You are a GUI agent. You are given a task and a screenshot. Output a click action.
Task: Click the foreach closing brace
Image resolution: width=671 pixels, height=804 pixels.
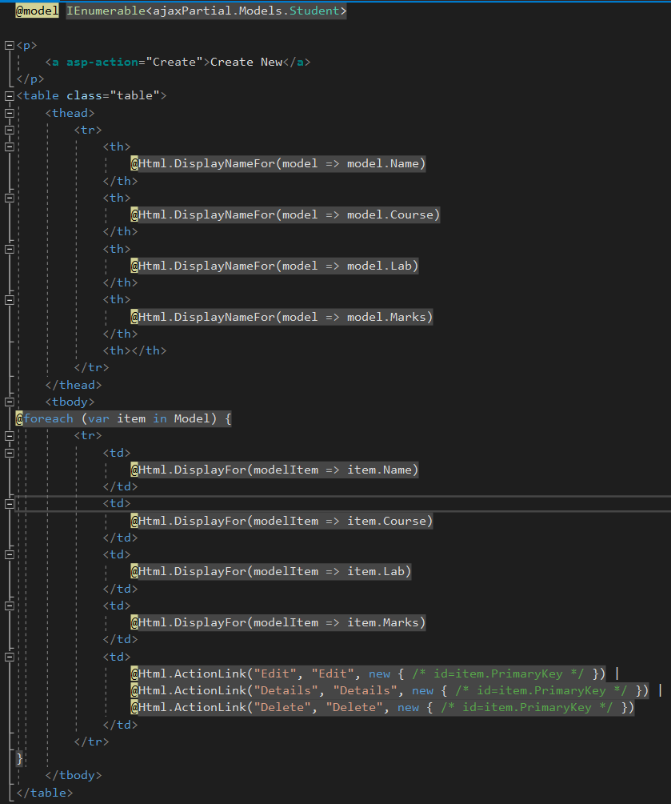(19, 758)
